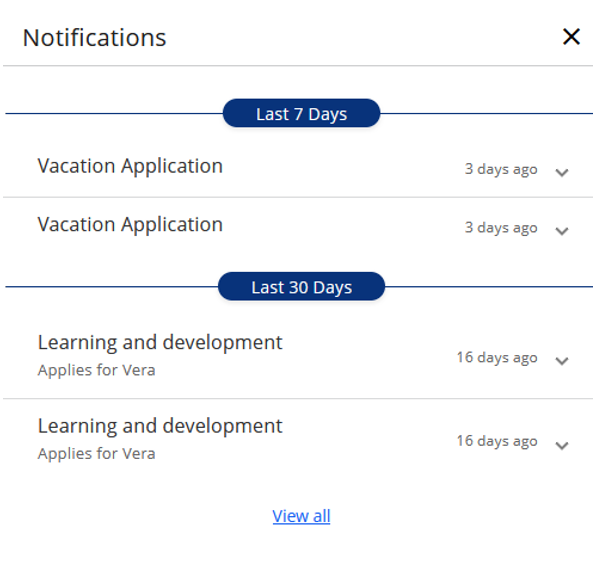Click the first "Applies for Vera" subtitle
This screenshot has width=601, height=561.
(96, 370)
